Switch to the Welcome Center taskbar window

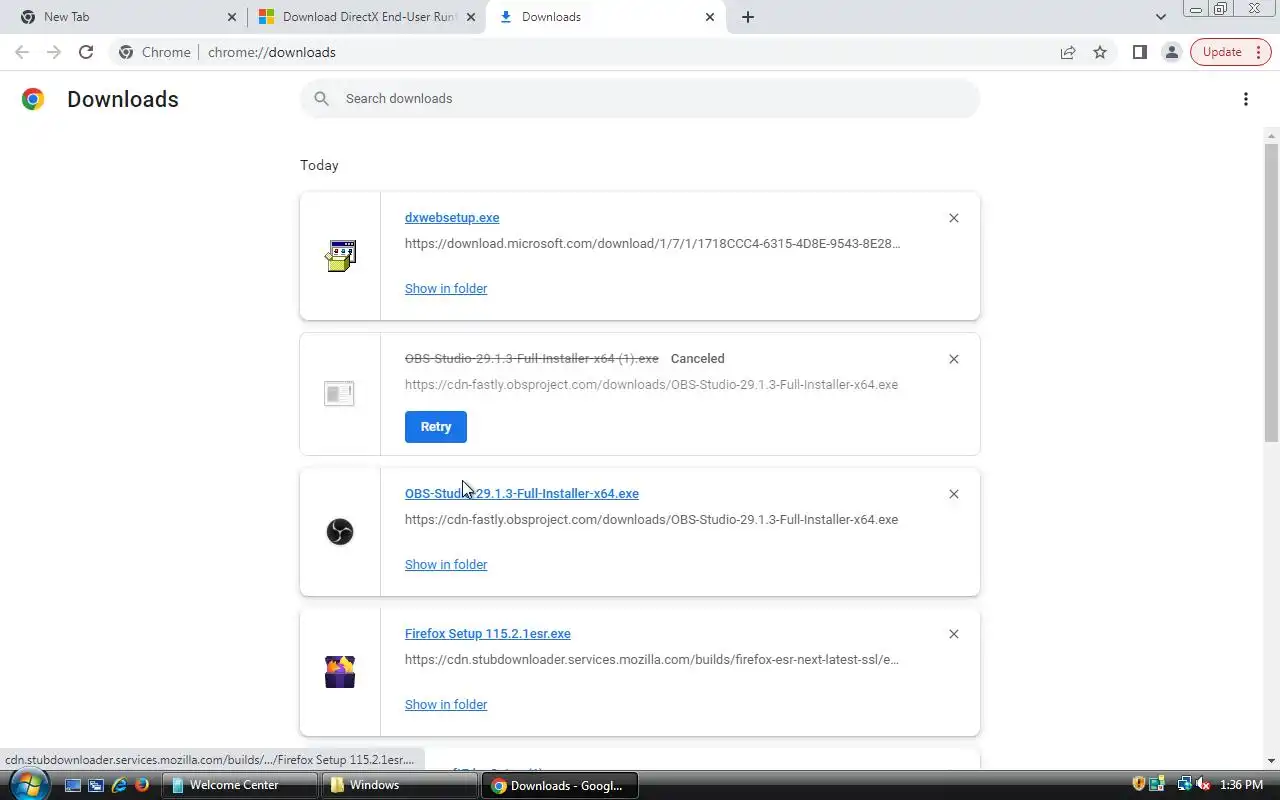[x=240, y=785]
